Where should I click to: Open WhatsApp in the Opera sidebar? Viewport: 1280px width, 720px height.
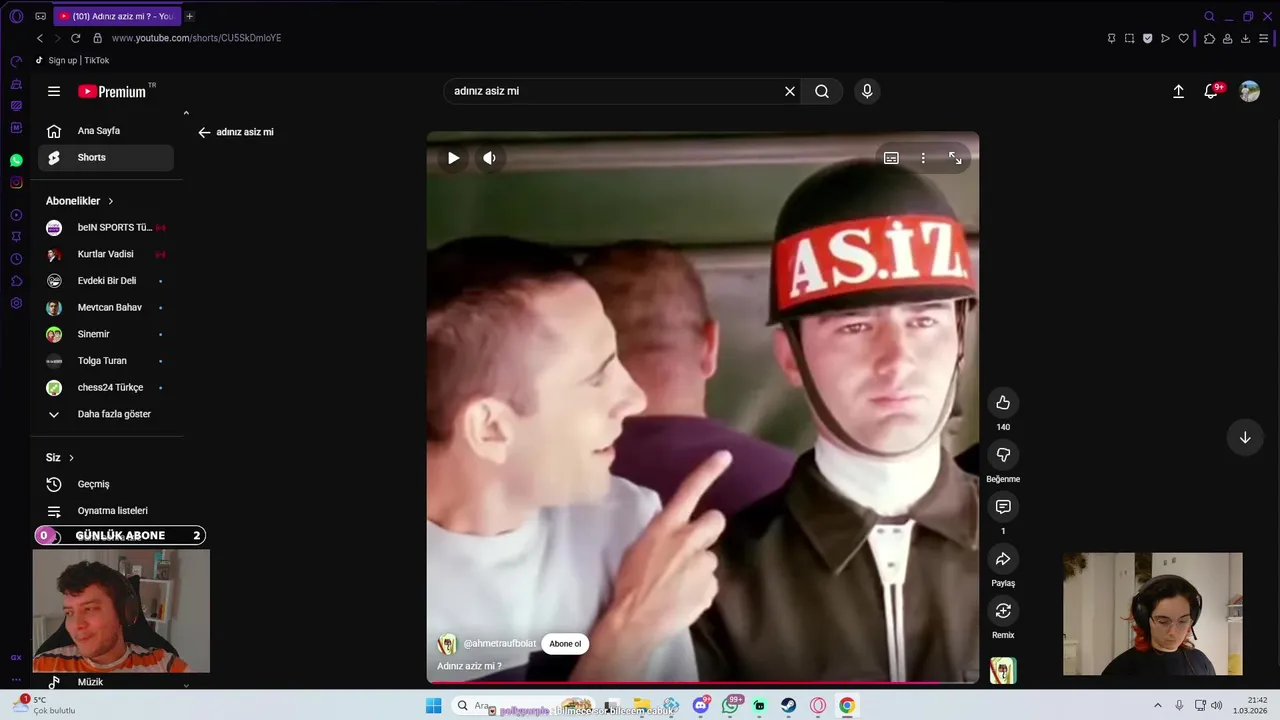pos(16,160)
